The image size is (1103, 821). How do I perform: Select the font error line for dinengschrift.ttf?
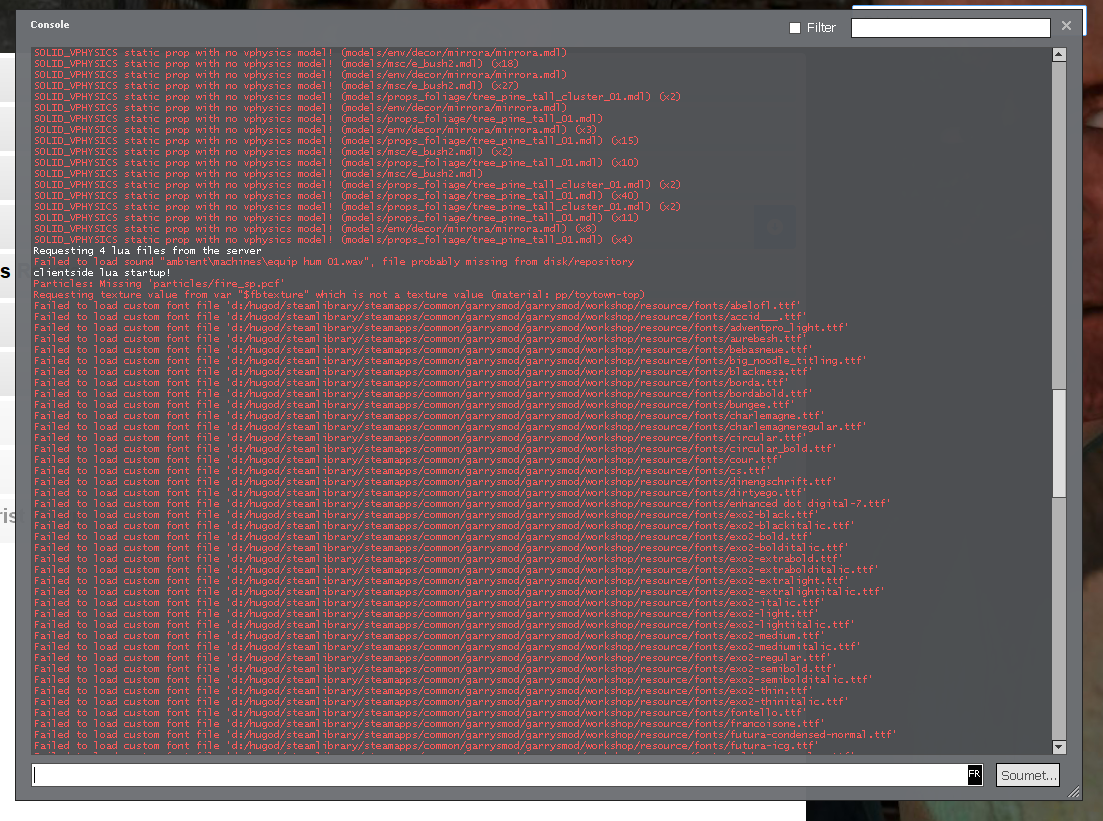pyautogui.click(x=435, y=482)
